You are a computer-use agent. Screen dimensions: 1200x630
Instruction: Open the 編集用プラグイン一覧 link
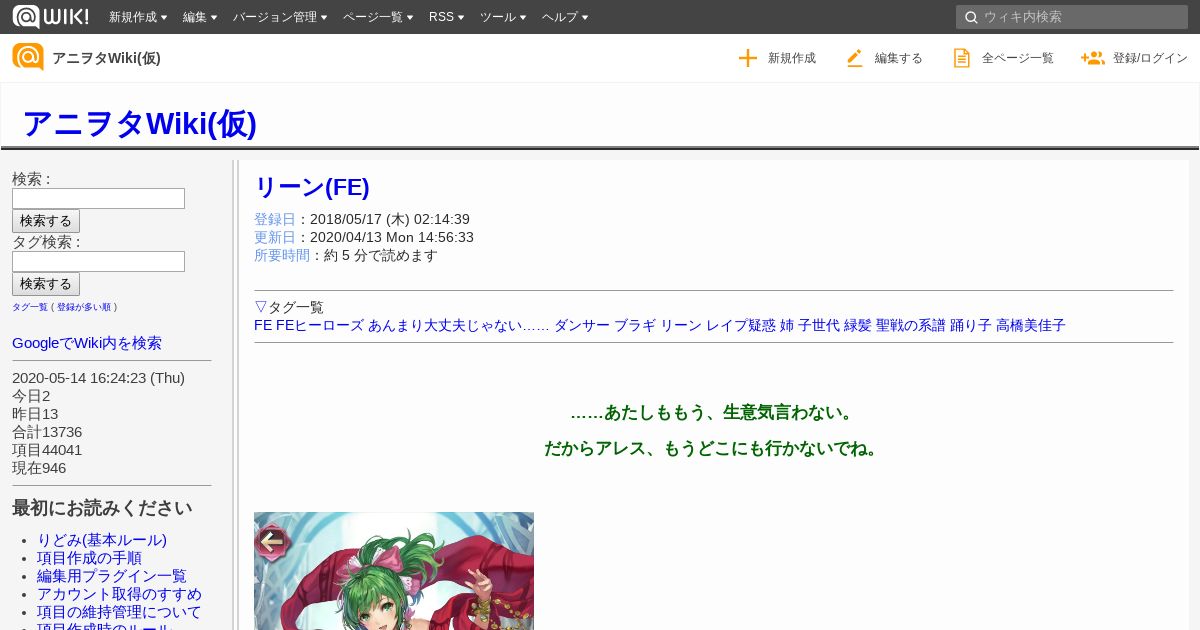[112, 576]
